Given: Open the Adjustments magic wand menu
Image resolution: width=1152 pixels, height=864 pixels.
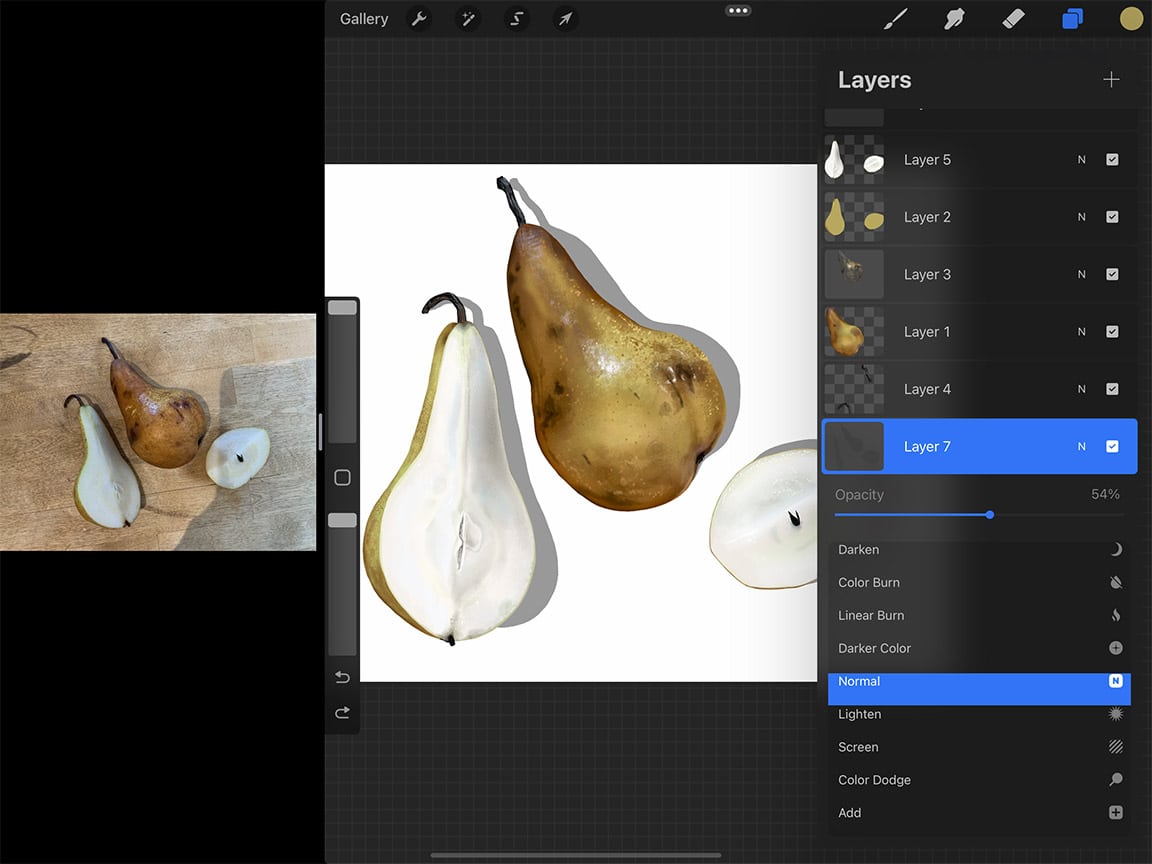Looking at the screenshot, I should point(467,18).
